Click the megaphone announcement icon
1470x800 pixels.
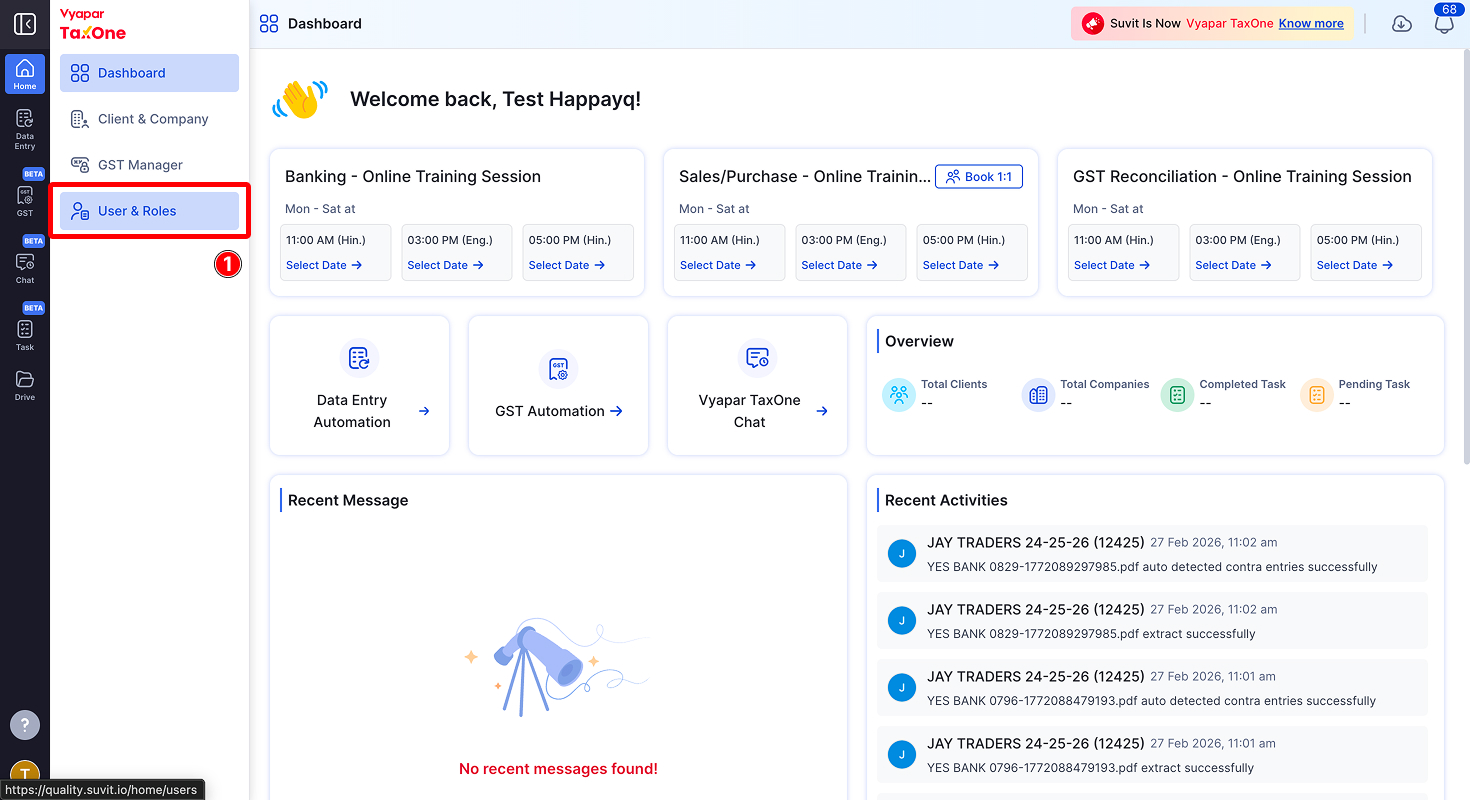[1092, 23]
